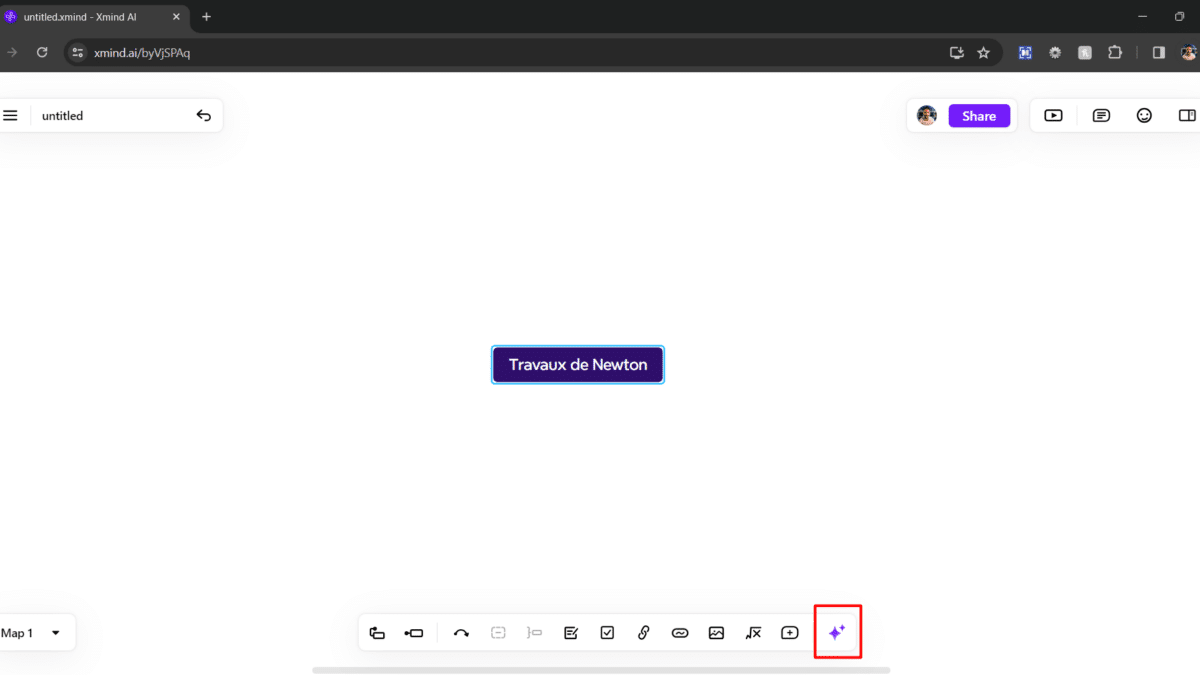Add a to-do checkbox to topic
This screenshot has height=675, width=1200.
pos(607,633)
